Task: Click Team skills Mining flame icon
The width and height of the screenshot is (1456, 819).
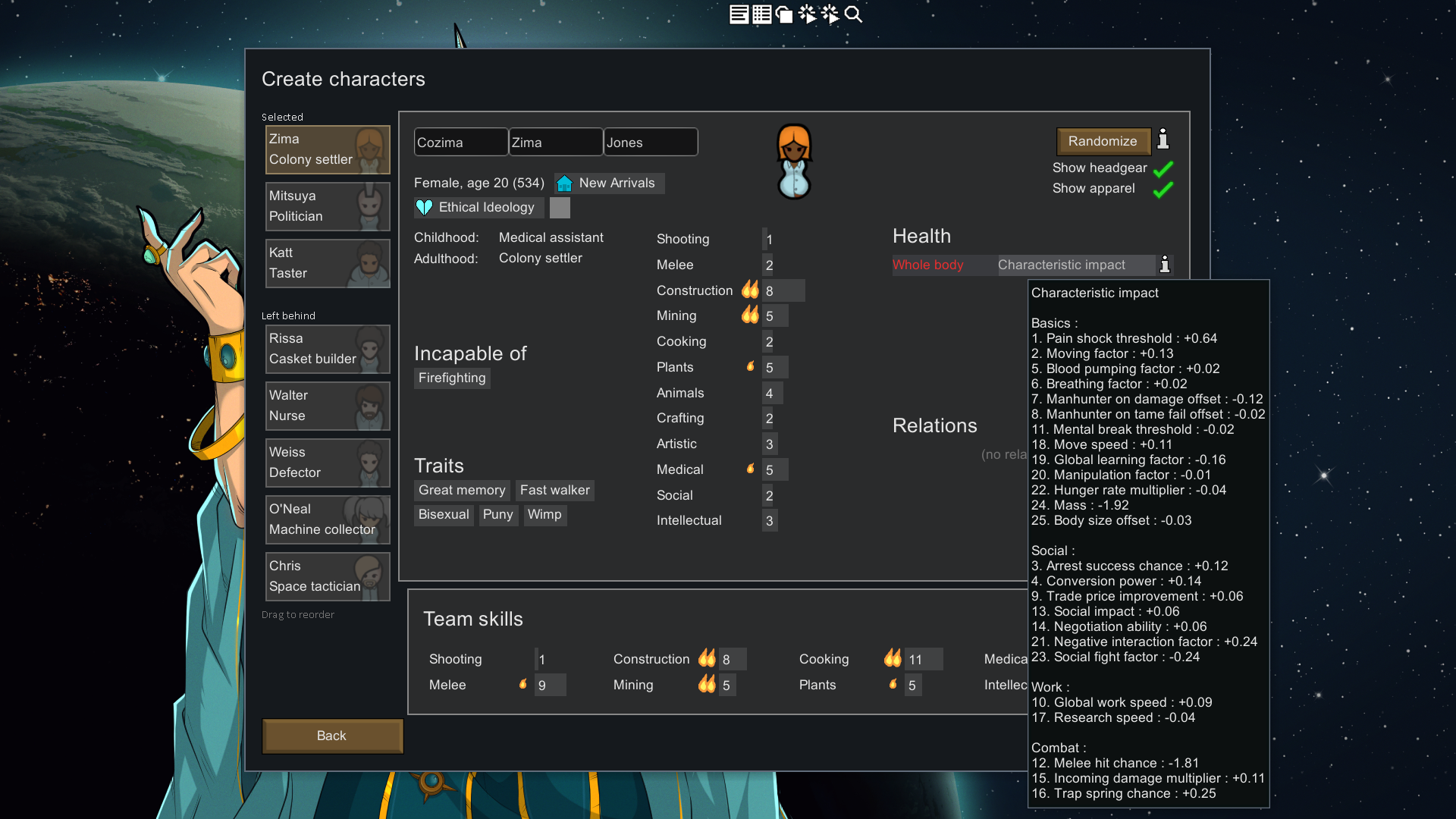Action: pos(707,684)
